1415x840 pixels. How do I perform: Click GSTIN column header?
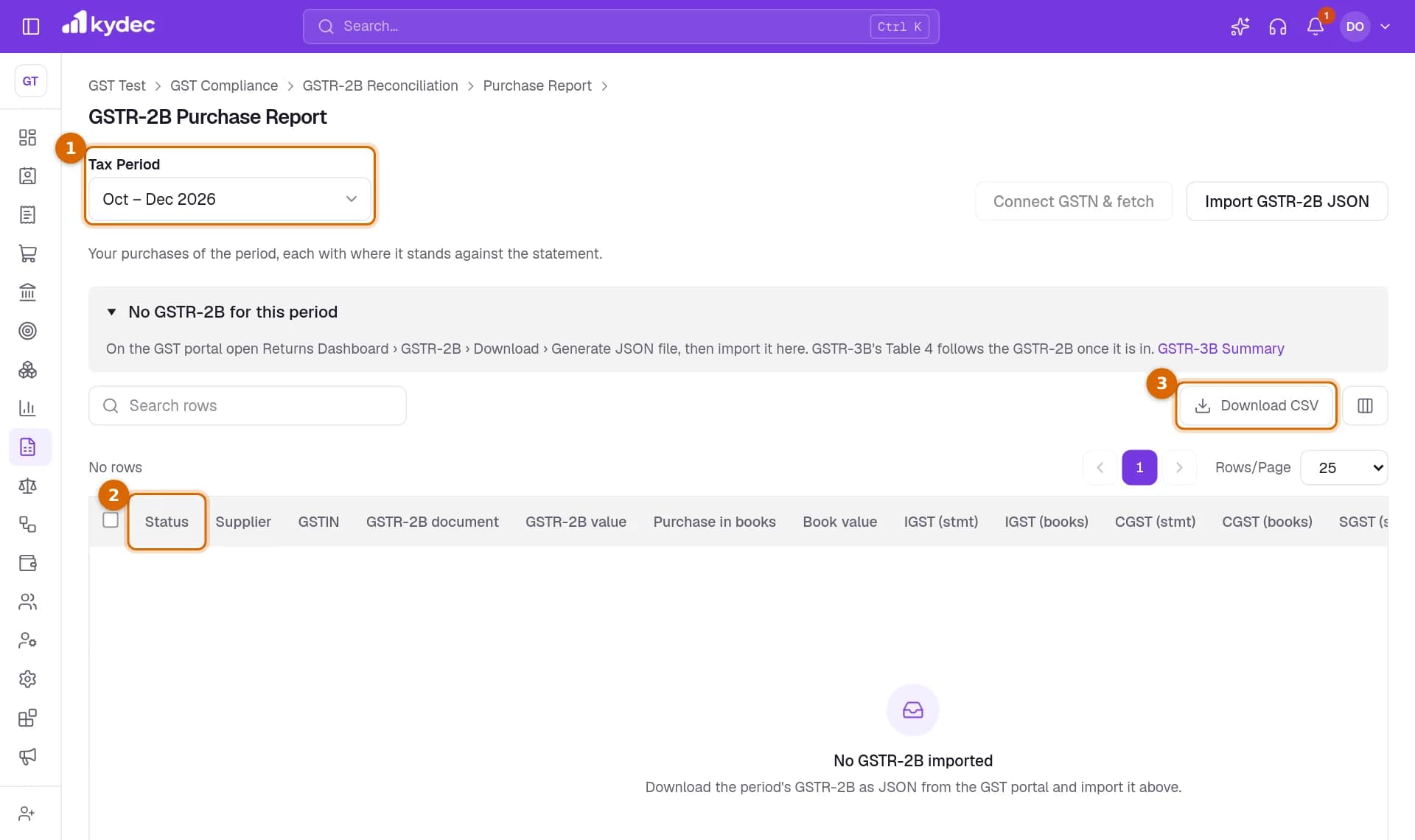coord(318,522)
